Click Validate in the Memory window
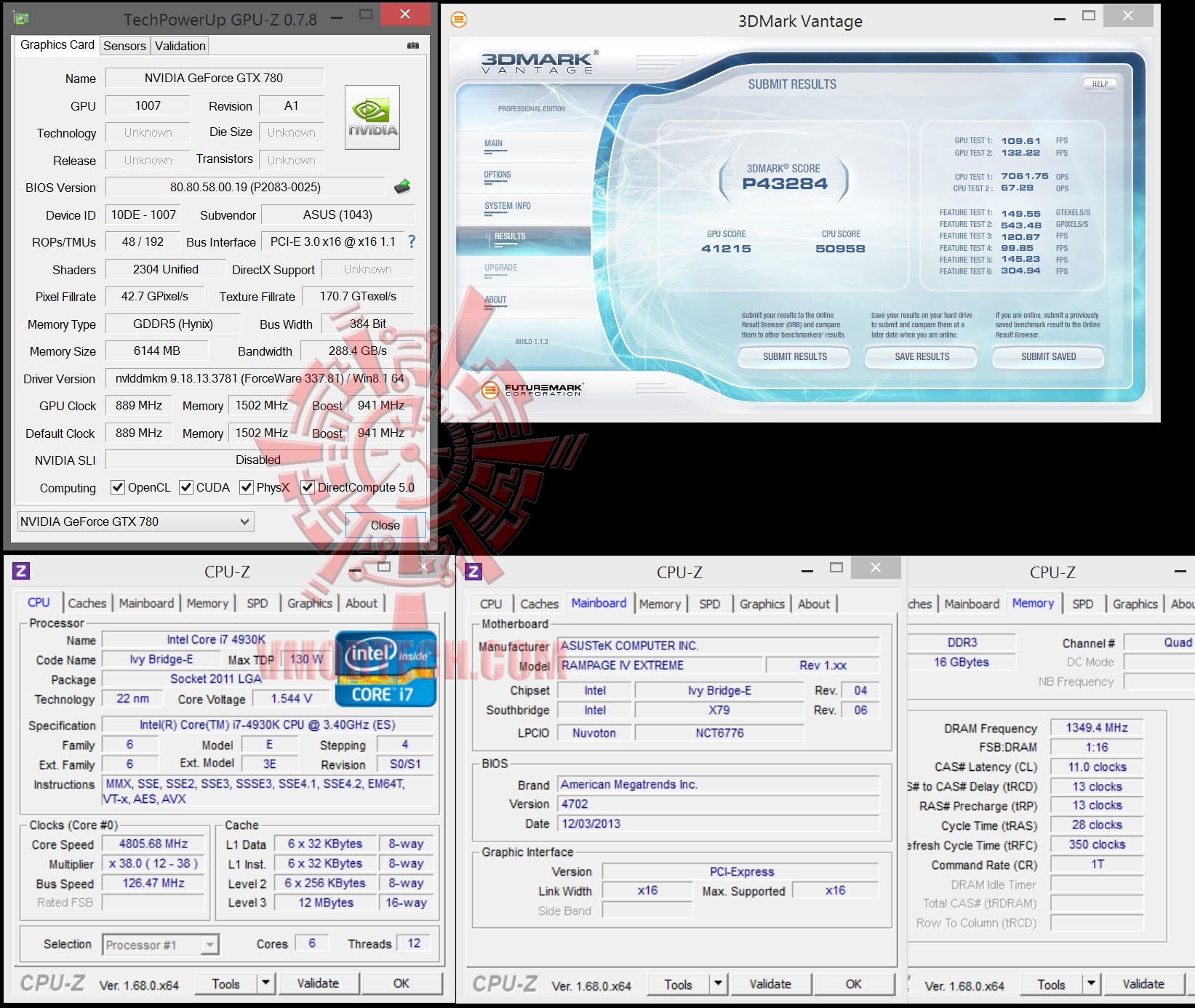 point(1143,984)
